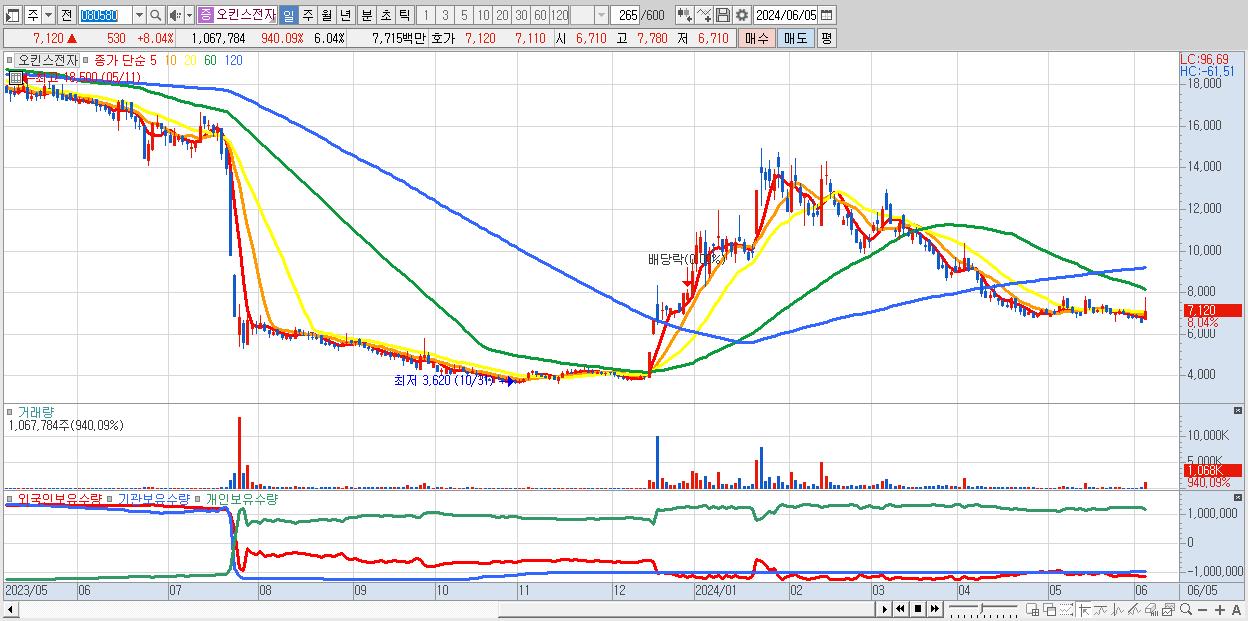Click the play button in bottom controls
This screenshot has width=1248, height=621.
pyautogui.click(x=884, y=609)
